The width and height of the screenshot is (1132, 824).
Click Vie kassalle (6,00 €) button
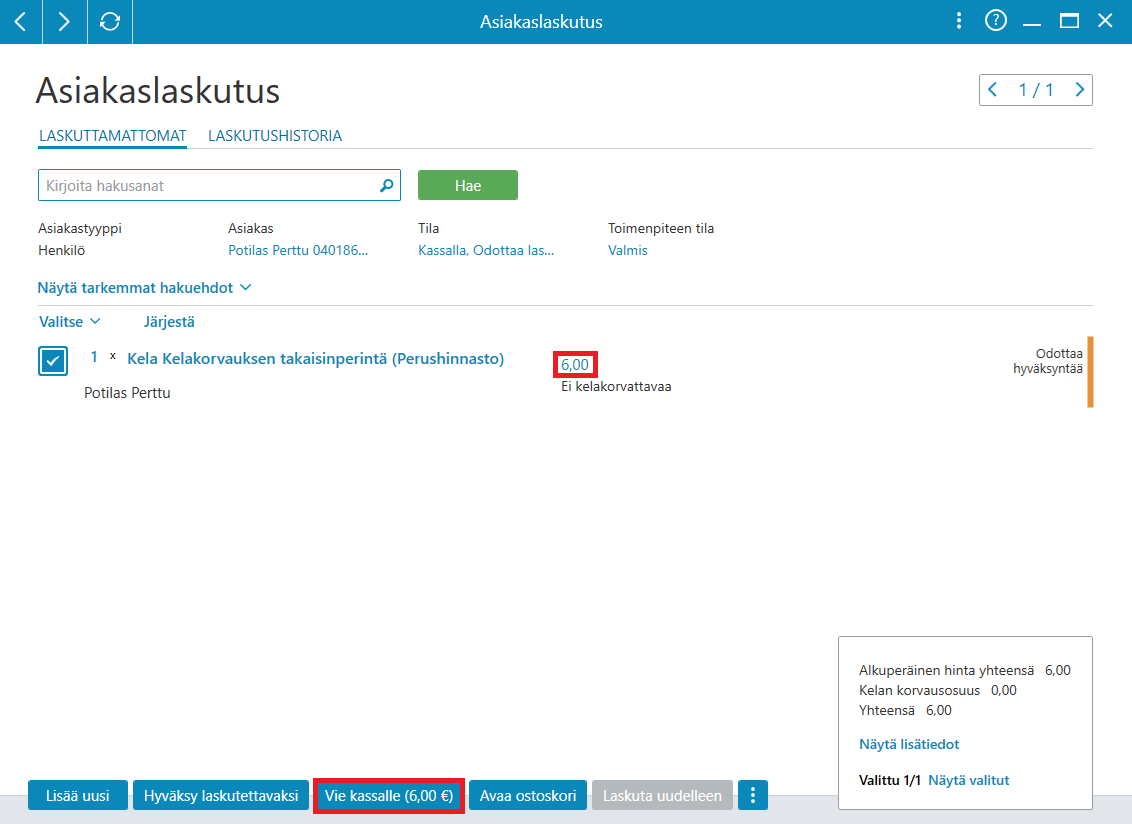389,795
